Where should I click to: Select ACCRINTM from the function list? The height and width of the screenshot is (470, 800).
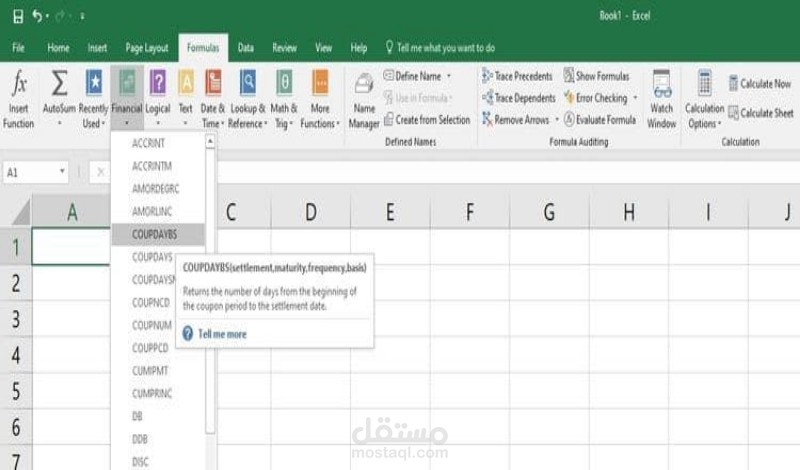point(158,166)
